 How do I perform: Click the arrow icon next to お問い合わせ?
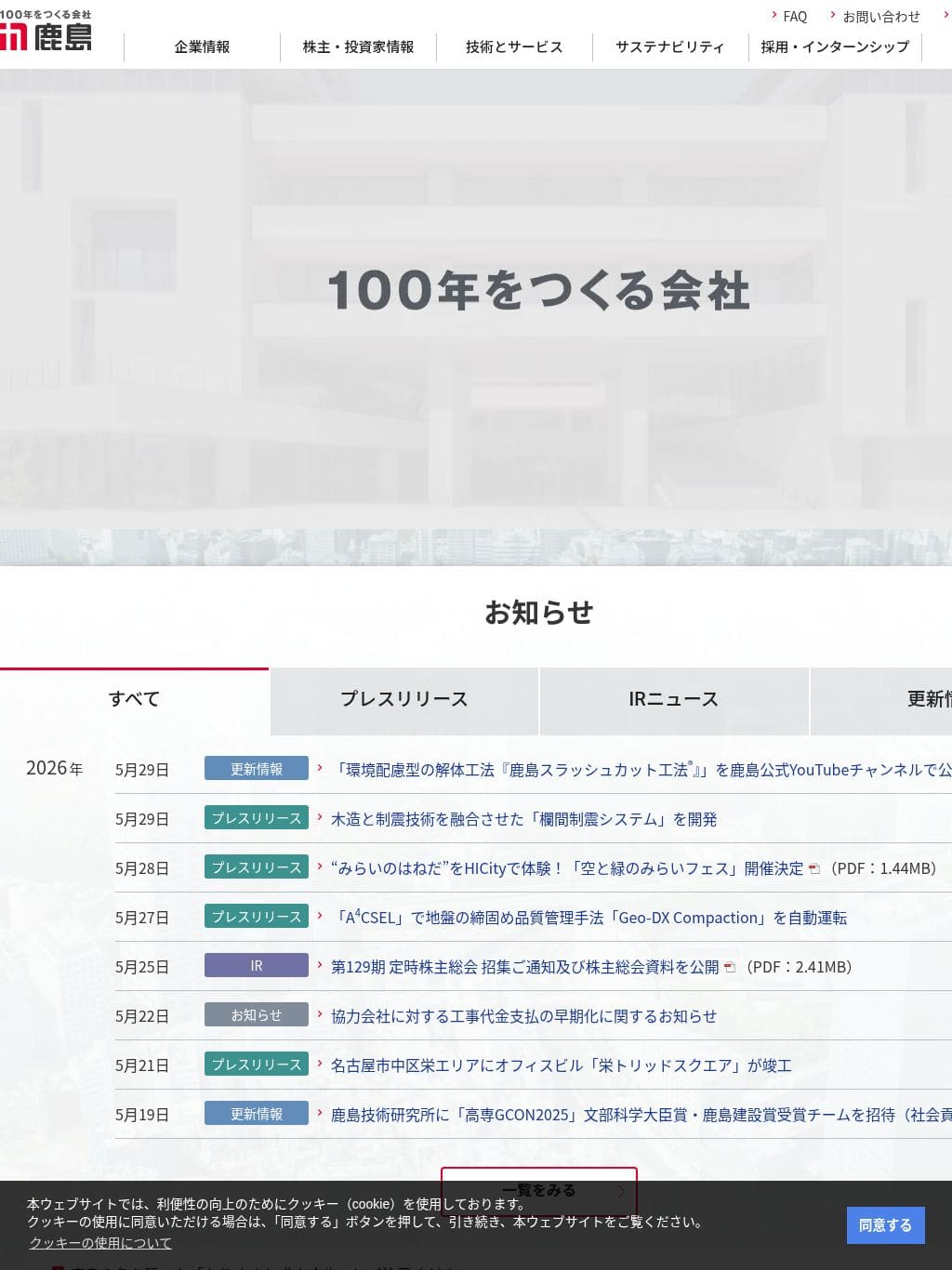tap(834, 15)
